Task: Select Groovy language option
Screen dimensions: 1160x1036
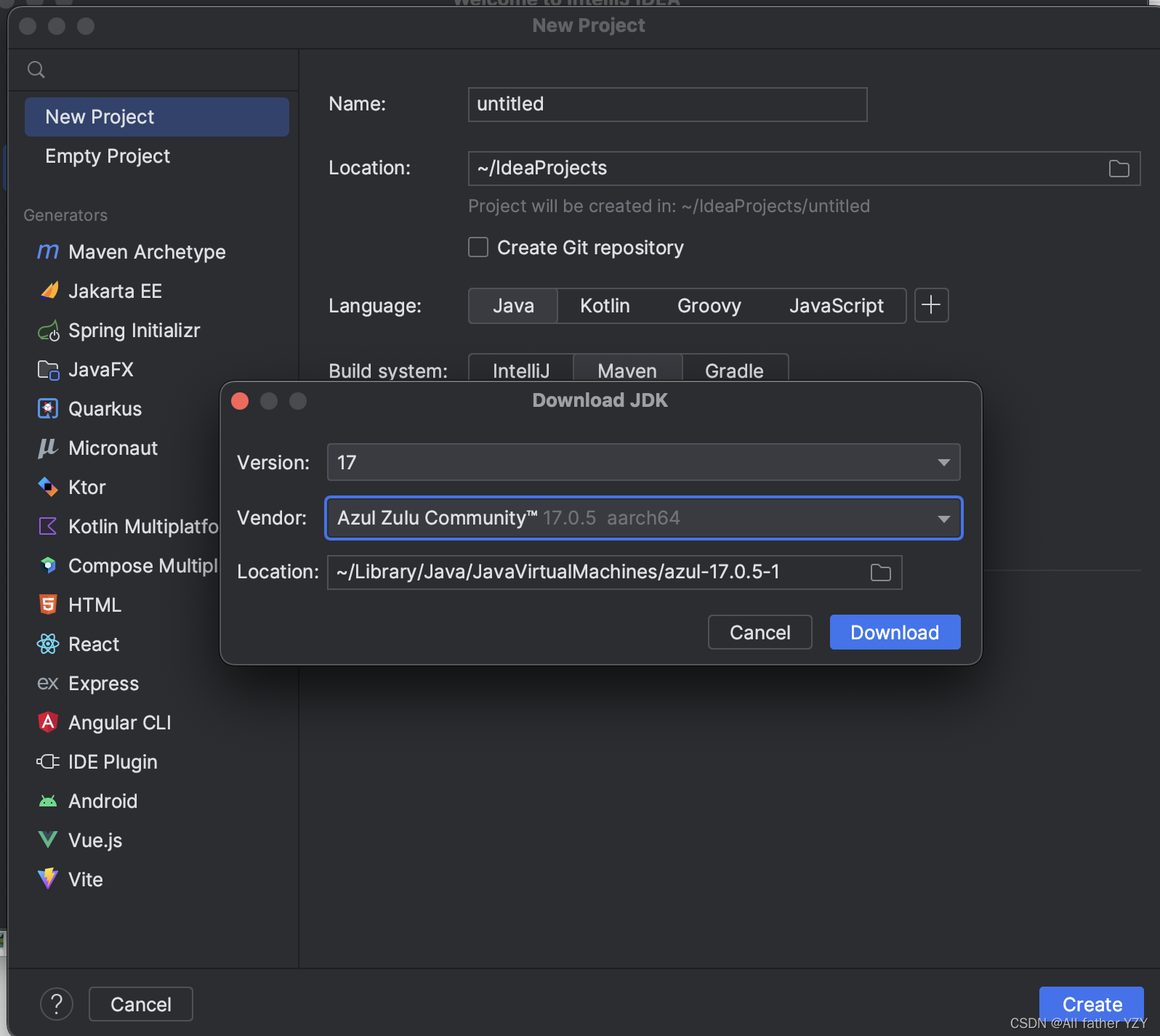Action: point(709,306)
